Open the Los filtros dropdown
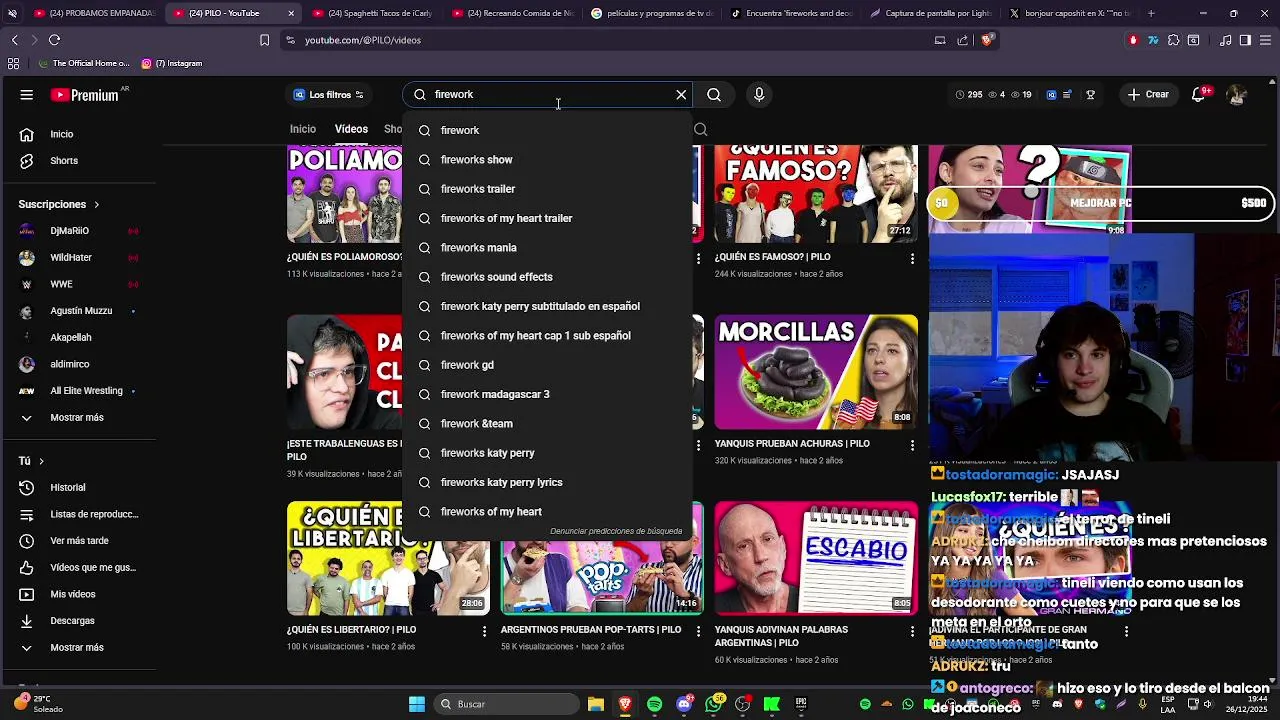The height and width of the screenshot is (720, 1280). coord(328,95)
